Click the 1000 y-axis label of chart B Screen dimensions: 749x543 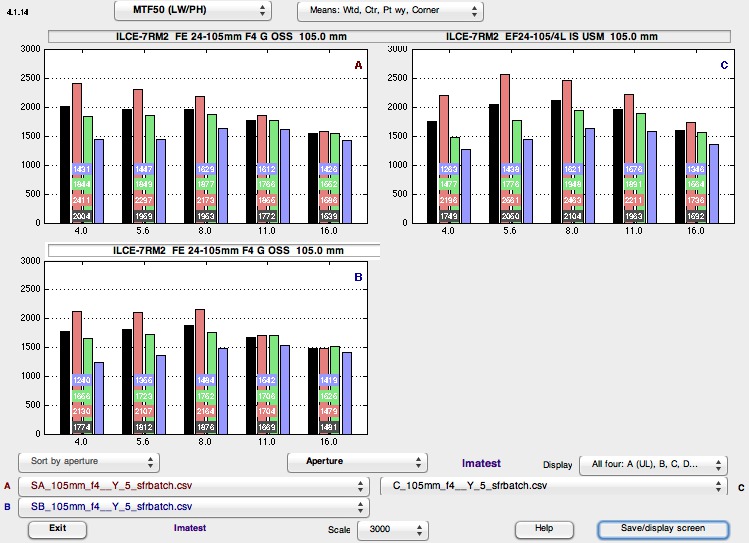click(x=30, y=376)
